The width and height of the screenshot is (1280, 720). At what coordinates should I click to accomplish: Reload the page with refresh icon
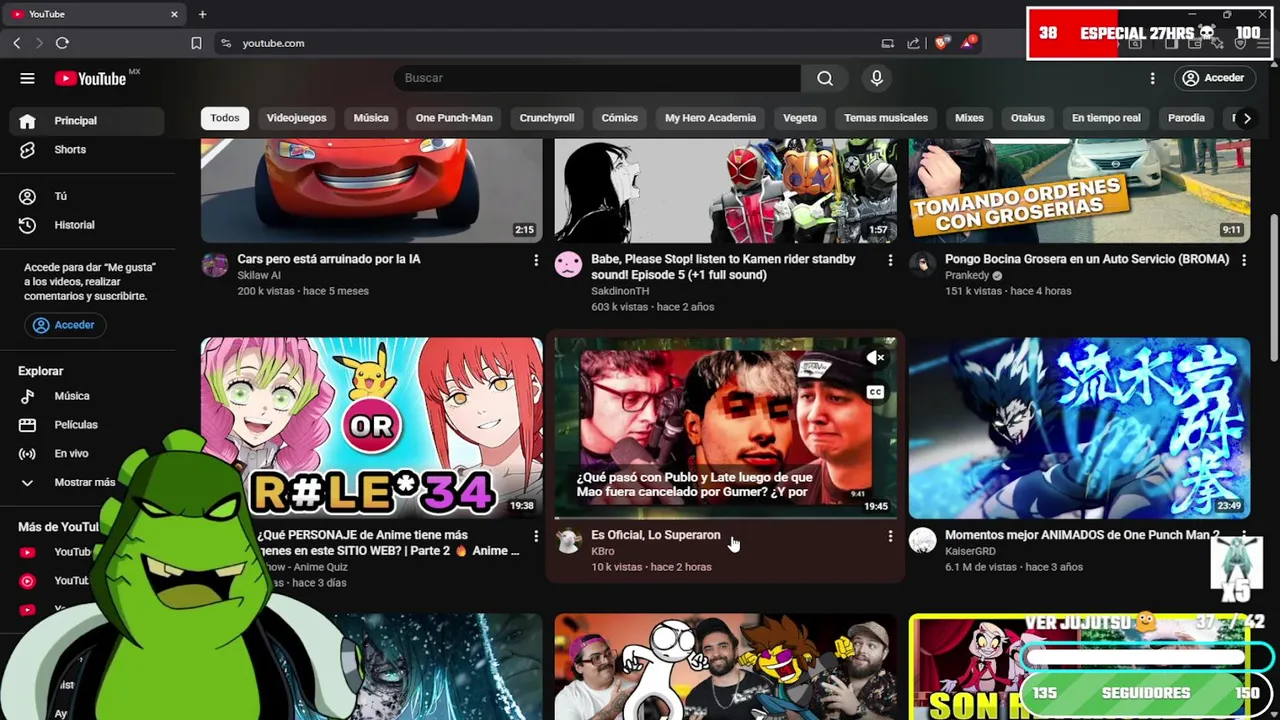coord(62,43)
